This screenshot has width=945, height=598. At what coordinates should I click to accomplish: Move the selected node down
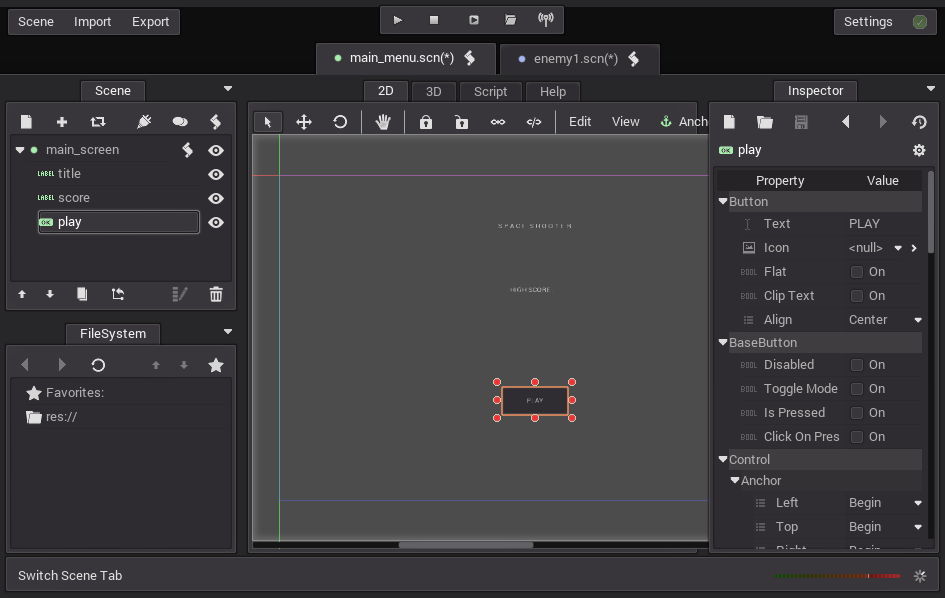(x=50, y=294)
